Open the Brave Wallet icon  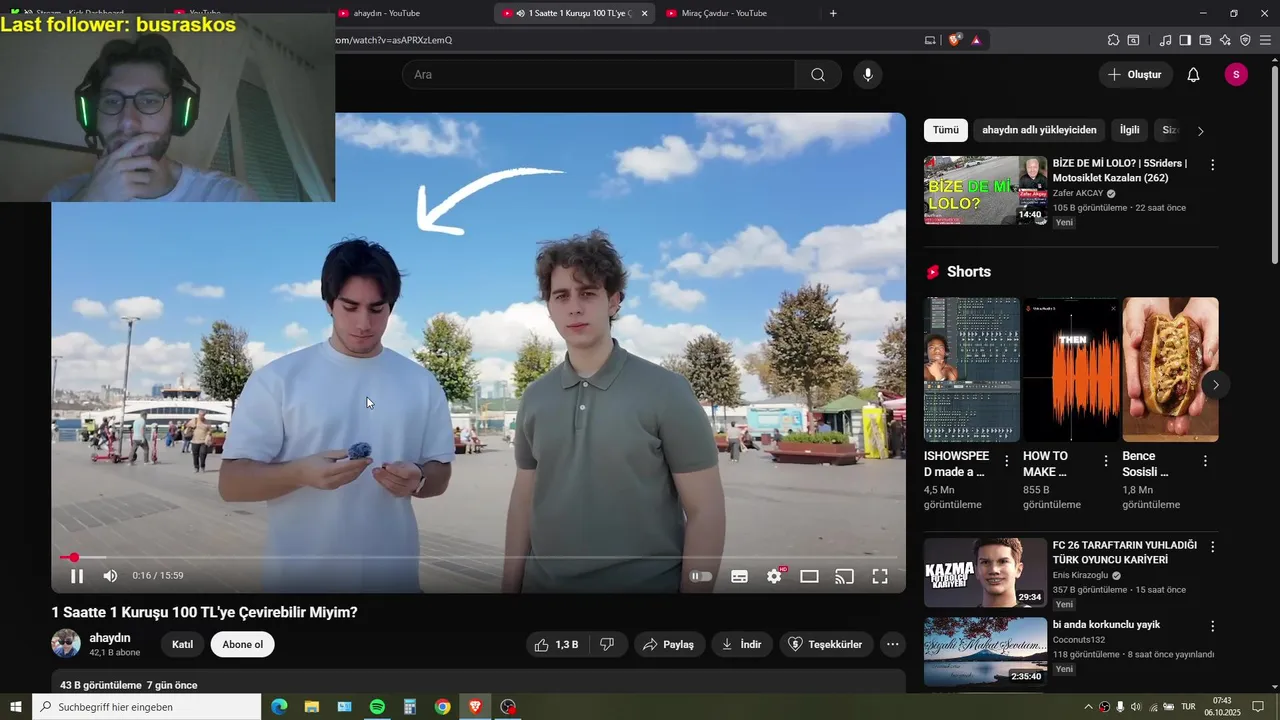pos(1205,40)
